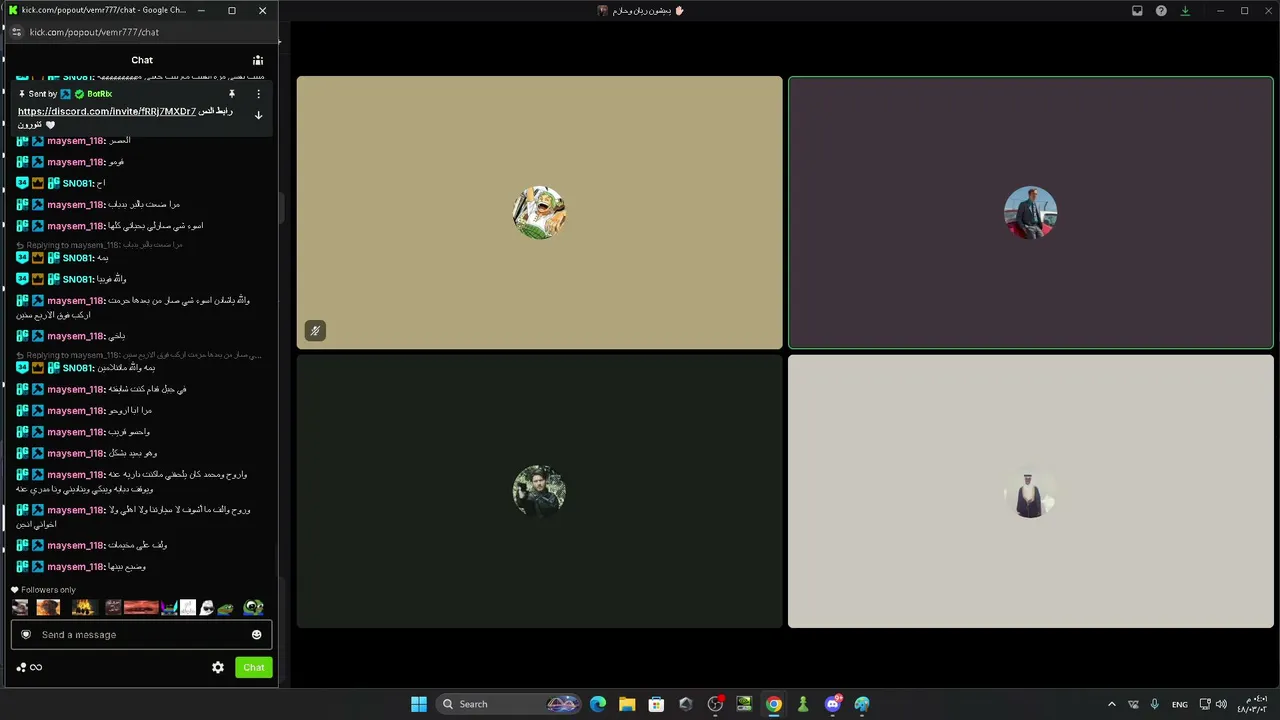Open the chat viewers list icon
This screenshot has width=1280, height=720.
coord(258,60)
